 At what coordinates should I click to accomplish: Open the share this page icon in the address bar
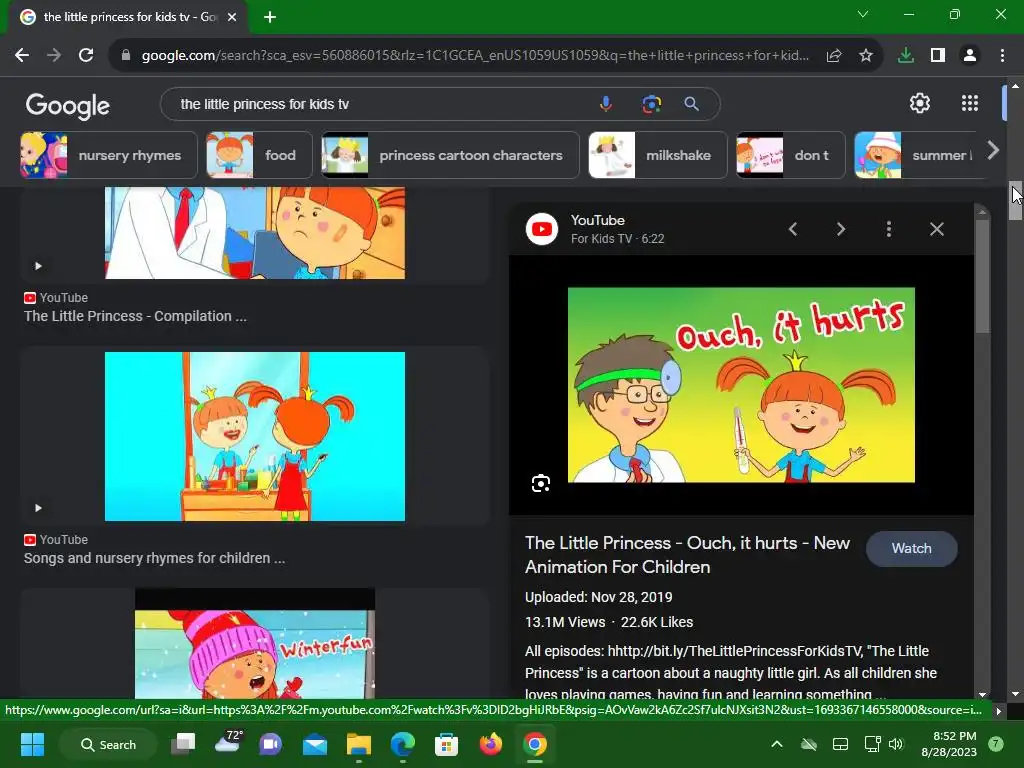tap(834, 56)
